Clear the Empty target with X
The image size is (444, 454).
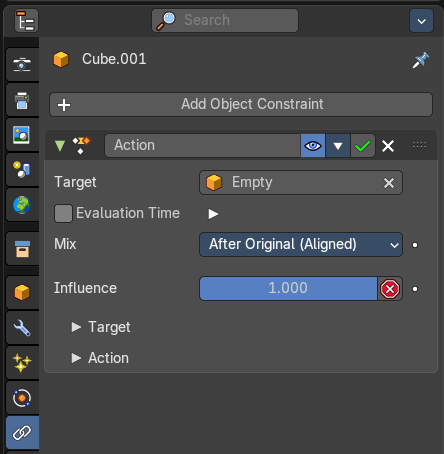pos(389,183)
